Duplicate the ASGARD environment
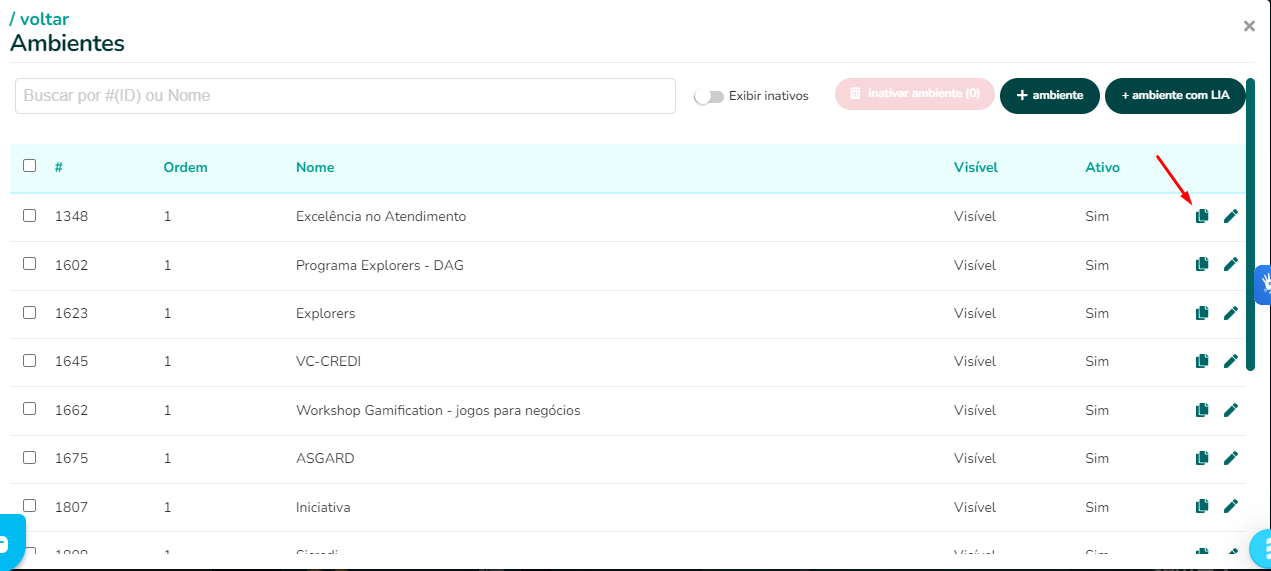This screenshot has height=571, width=1271. click(1202, 458)
